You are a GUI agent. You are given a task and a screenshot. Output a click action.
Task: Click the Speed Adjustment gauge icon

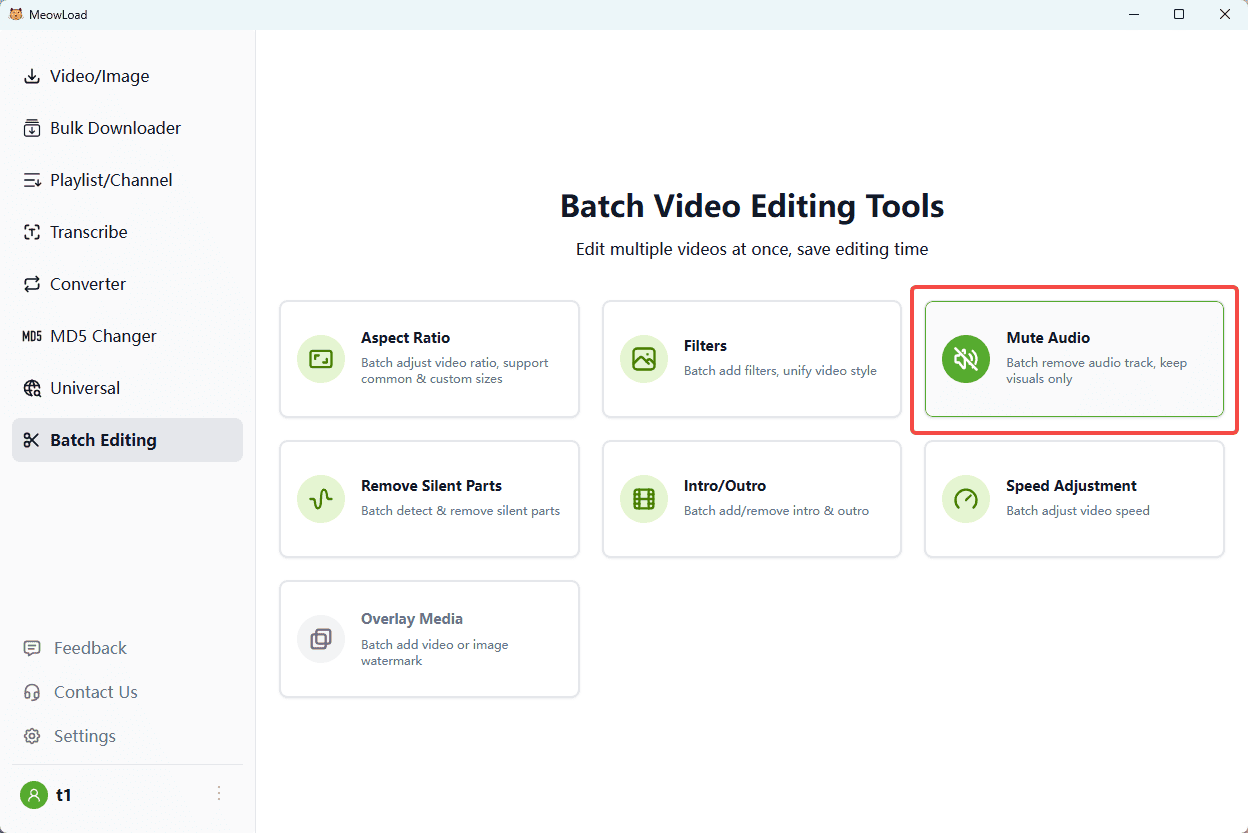[966, 499]
